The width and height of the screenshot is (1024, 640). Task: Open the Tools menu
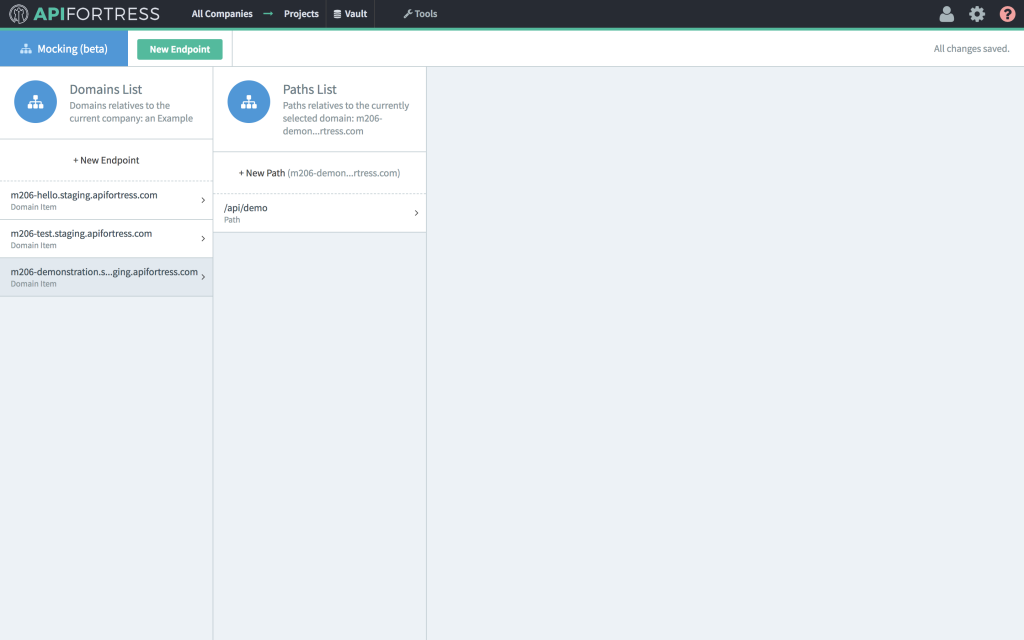pyautogui.click(x=418, y=13)
